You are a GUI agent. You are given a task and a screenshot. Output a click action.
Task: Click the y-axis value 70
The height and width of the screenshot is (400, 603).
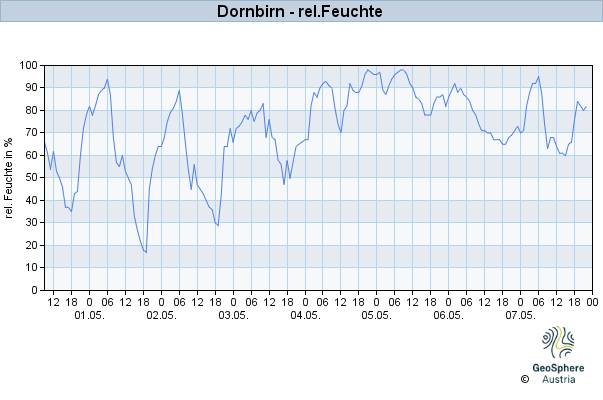point(32,133)
